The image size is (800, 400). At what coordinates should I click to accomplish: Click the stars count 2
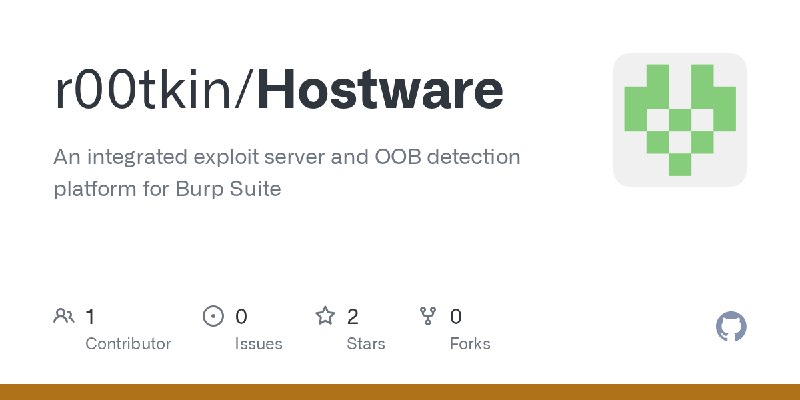pos(353,317)
